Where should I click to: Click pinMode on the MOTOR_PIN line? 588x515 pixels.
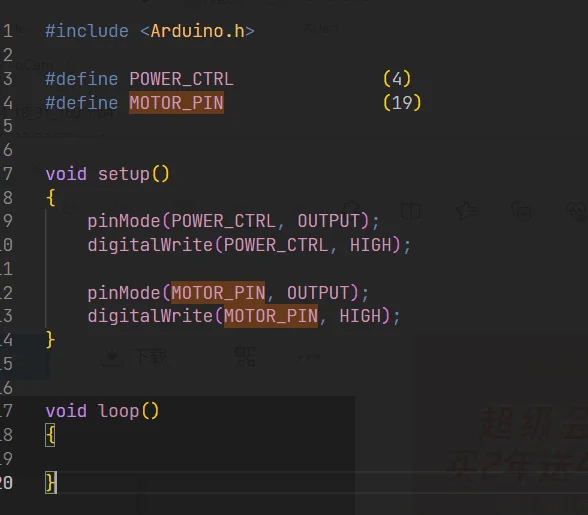click(x=124, y=293)
